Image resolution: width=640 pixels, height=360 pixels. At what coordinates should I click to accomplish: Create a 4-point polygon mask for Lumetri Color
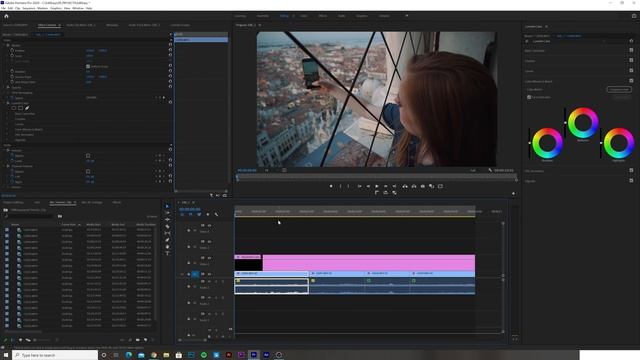tap(20, 108)
